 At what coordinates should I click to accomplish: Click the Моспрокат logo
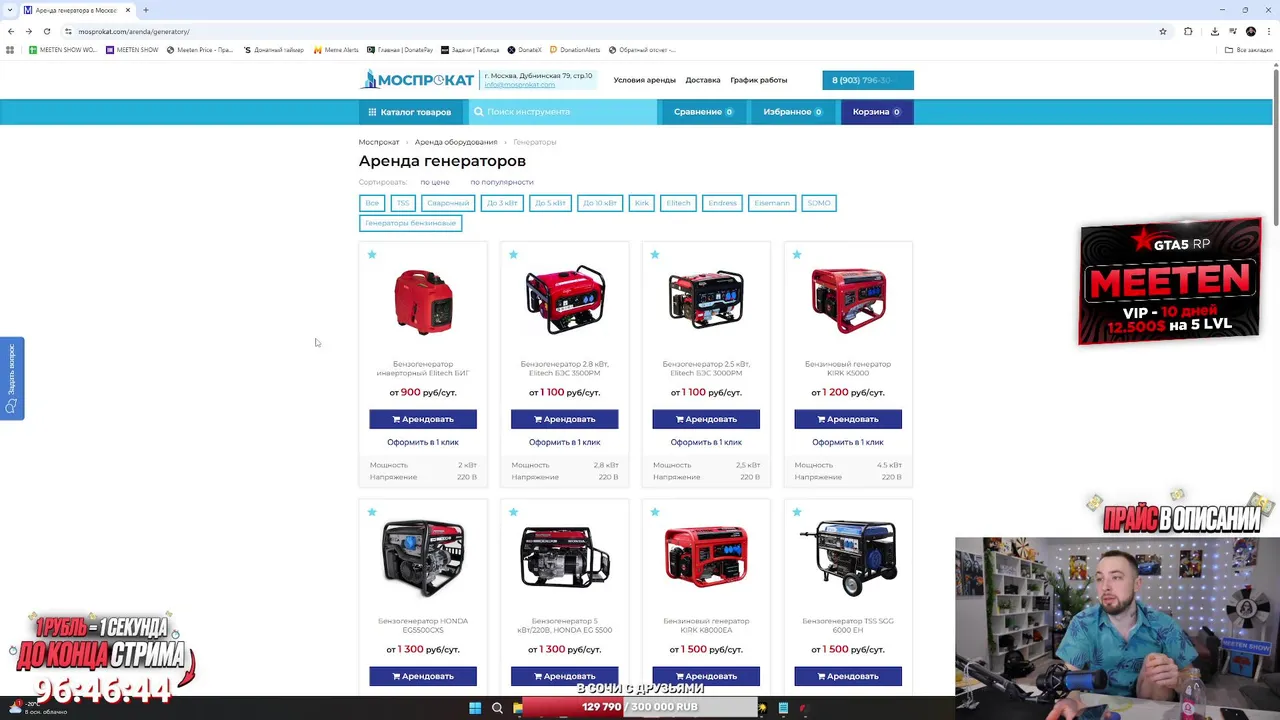pos(417,80)
